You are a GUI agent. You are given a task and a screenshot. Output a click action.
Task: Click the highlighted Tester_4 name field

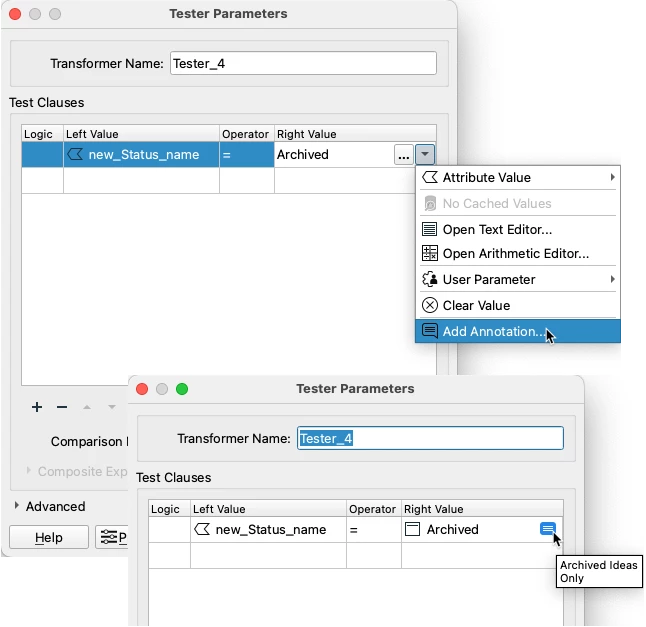point(430,438)
